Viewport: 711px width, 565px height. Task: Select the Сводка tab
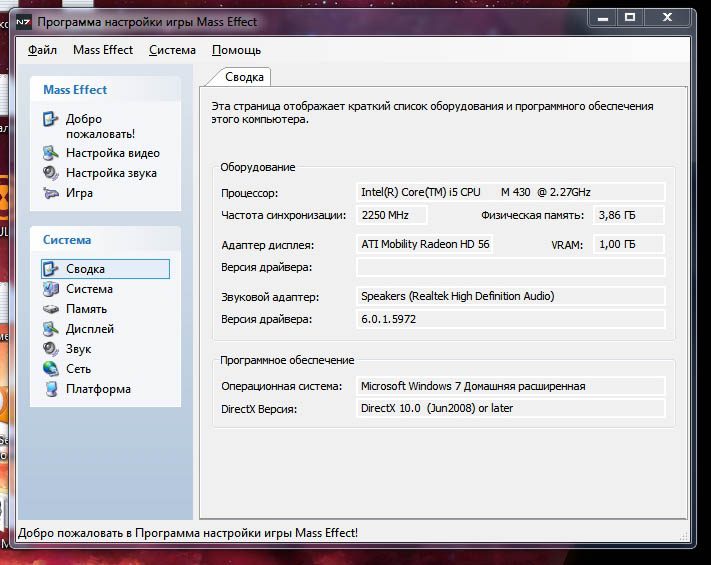coord(244,77)
